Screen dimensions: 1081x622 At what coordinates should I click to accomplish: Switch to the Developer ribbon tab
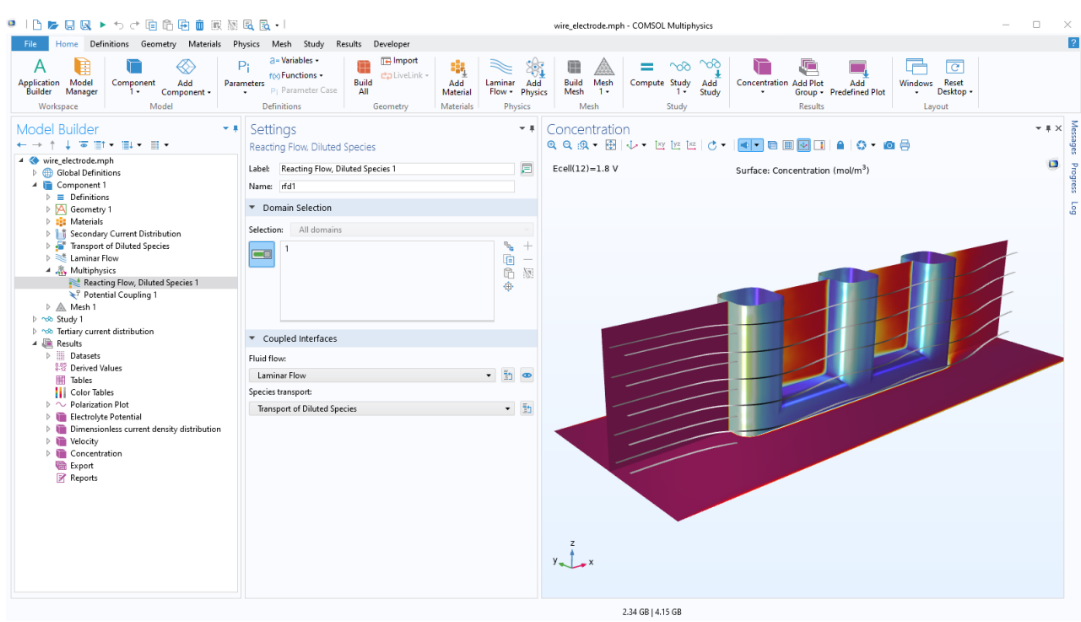pos(392,43)
